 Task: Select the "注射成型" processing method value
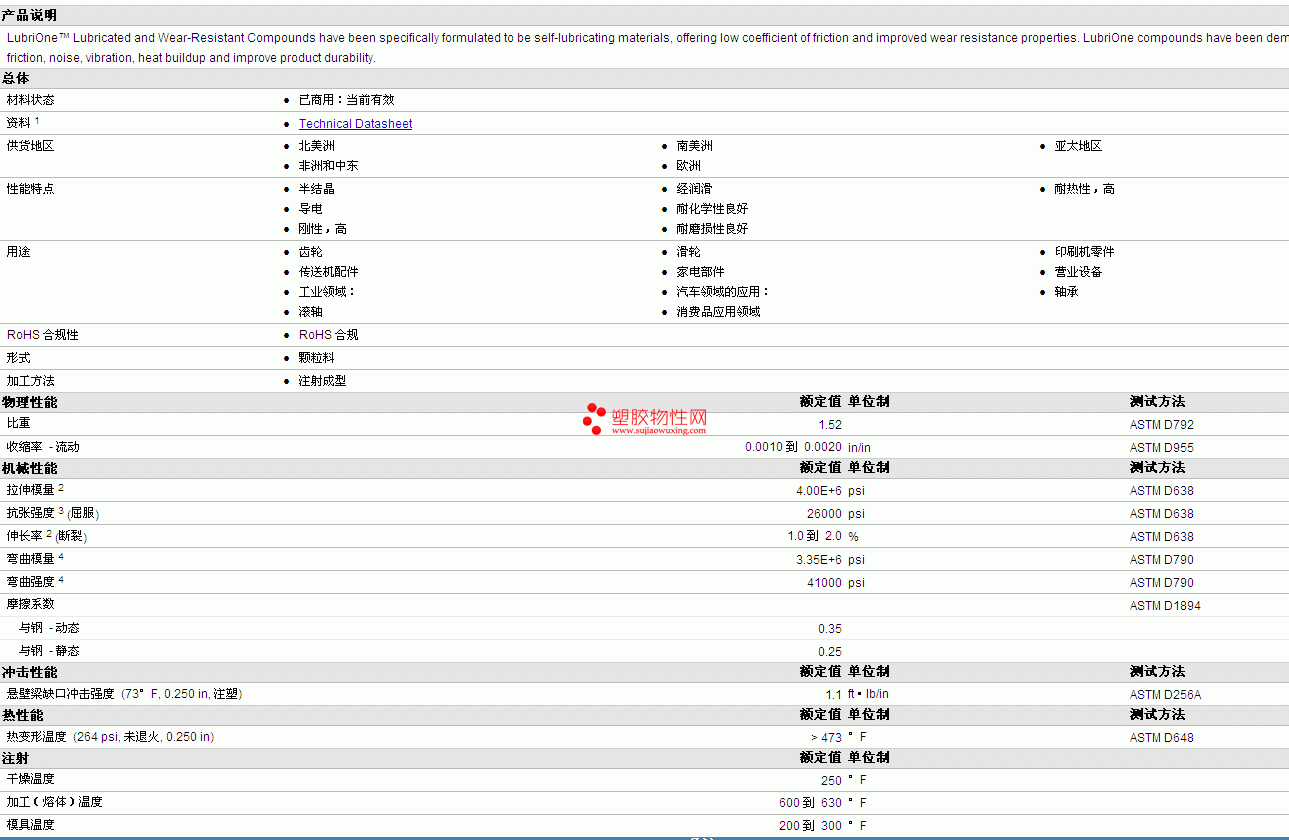[323, 381]
